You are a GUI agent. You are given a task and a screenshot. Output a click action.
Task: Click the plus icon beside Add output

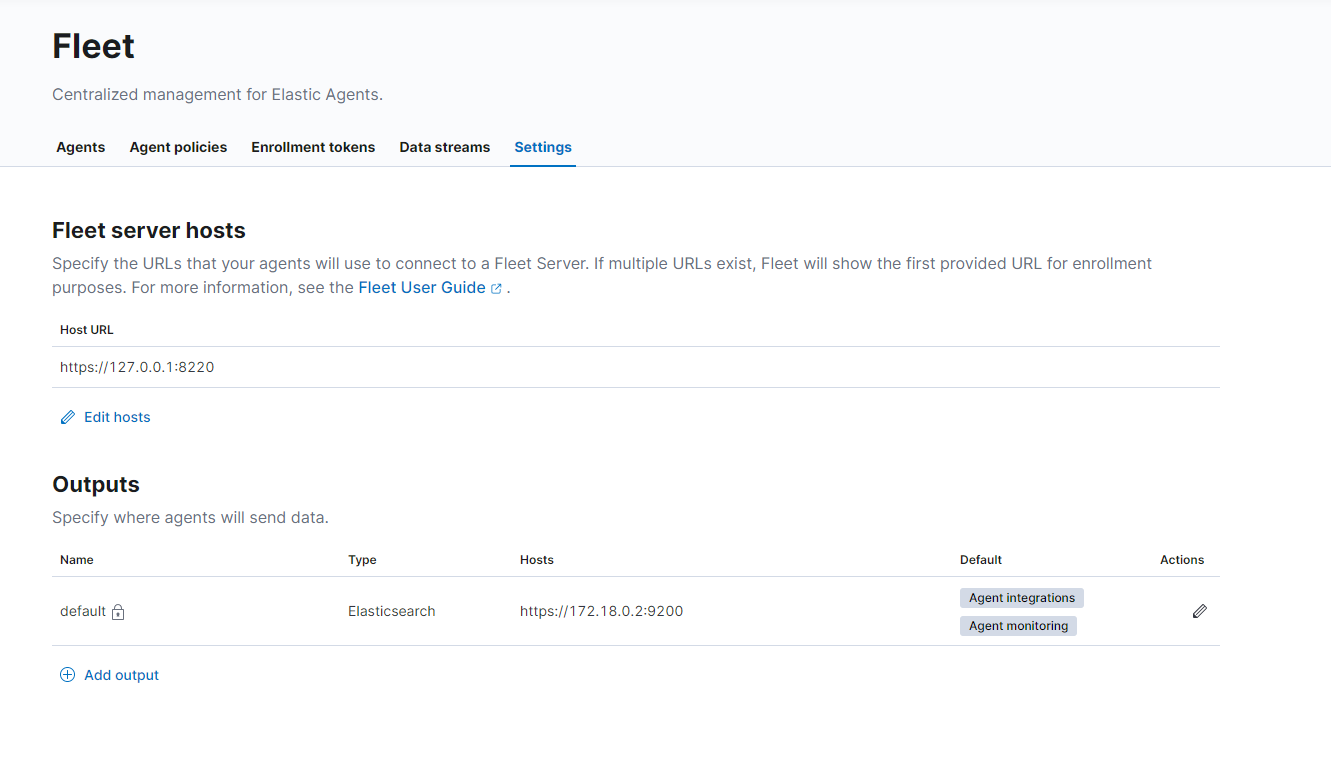[67, 675]
